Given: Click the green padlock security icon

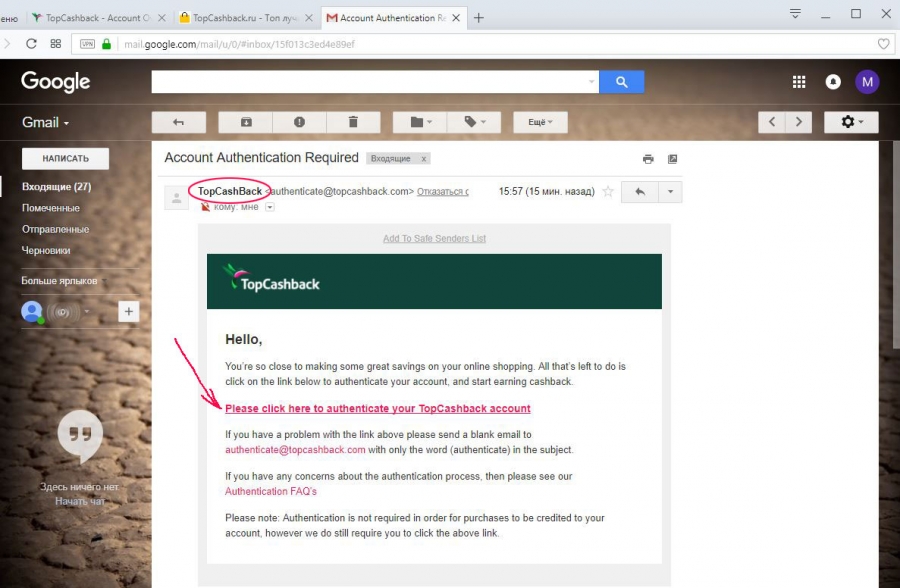Looking at the screenshot, I should coord(106,44).
